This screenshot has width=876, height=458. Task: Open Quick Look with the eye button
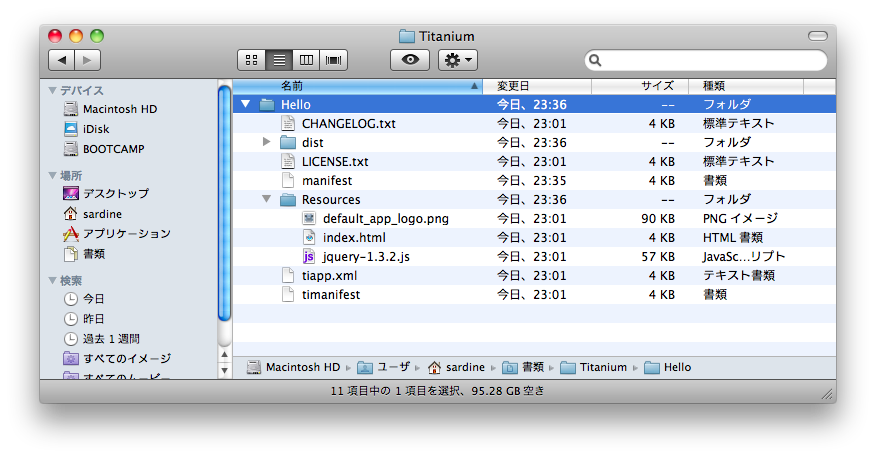[410, 60]
